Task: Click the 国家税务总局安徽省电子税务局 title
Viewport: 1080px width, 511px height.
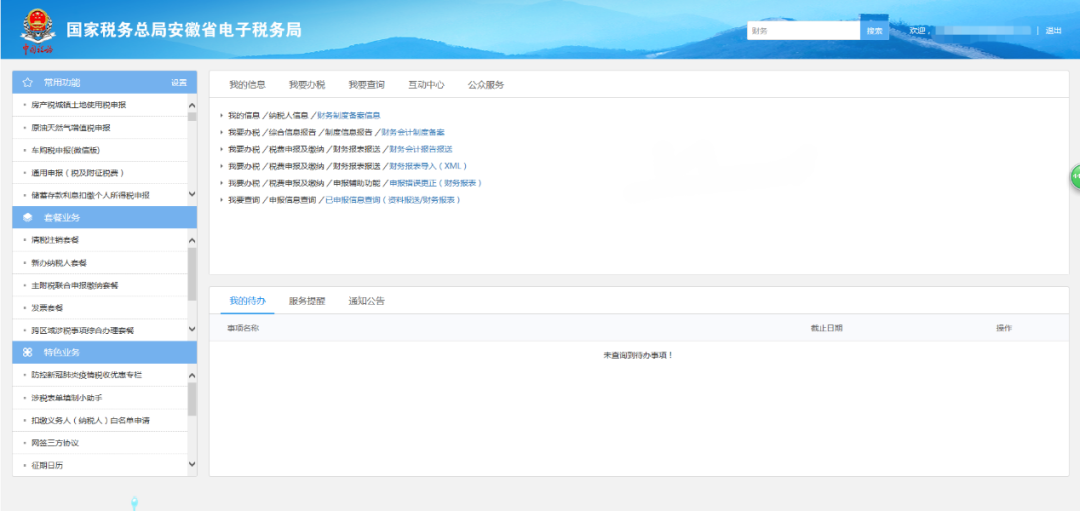Action: click(x=184, y=30)
